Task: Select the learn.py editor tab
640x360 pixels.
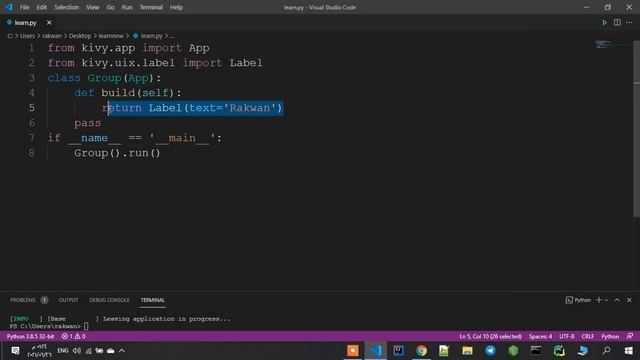Action: (x=25, y=23)
